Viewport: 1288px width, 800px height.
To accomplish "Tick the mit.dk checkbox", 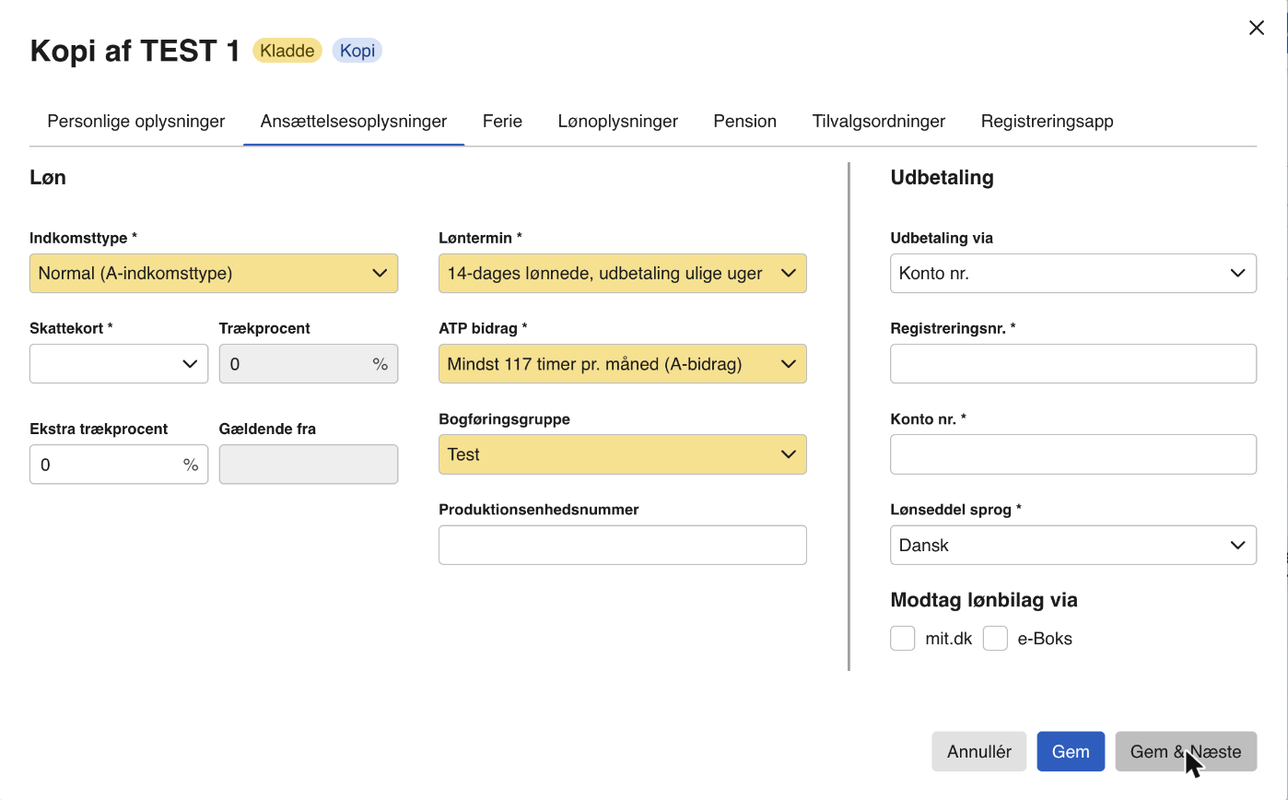I will click(902, 638).
